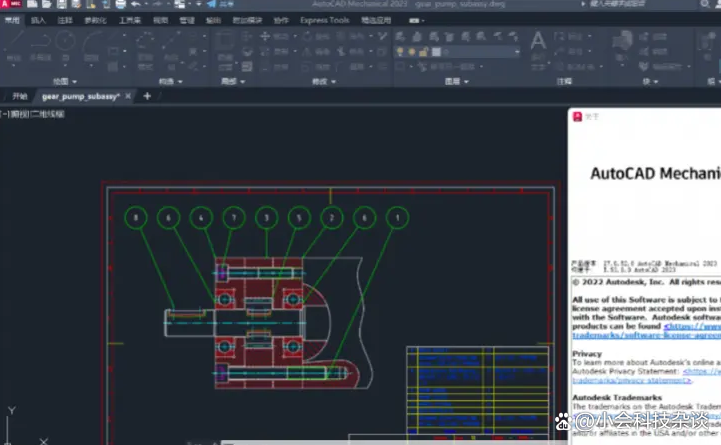Toggle layer lock padlock in layer dropdown
This screenshot has width=721, height=445.
[x=423, y=52]
